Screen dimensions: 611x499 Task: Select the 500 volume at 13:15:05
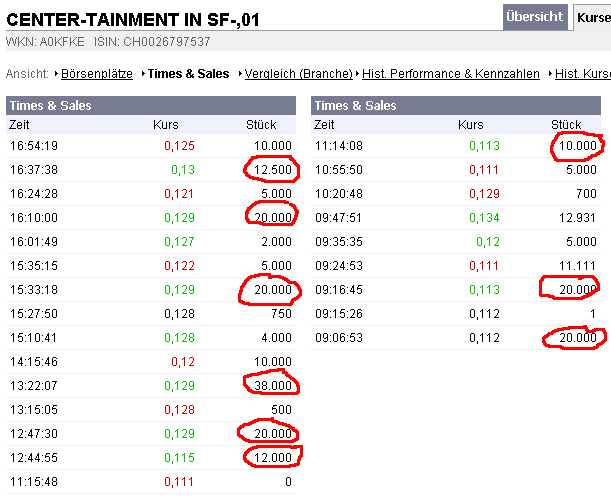click(281, 410)
